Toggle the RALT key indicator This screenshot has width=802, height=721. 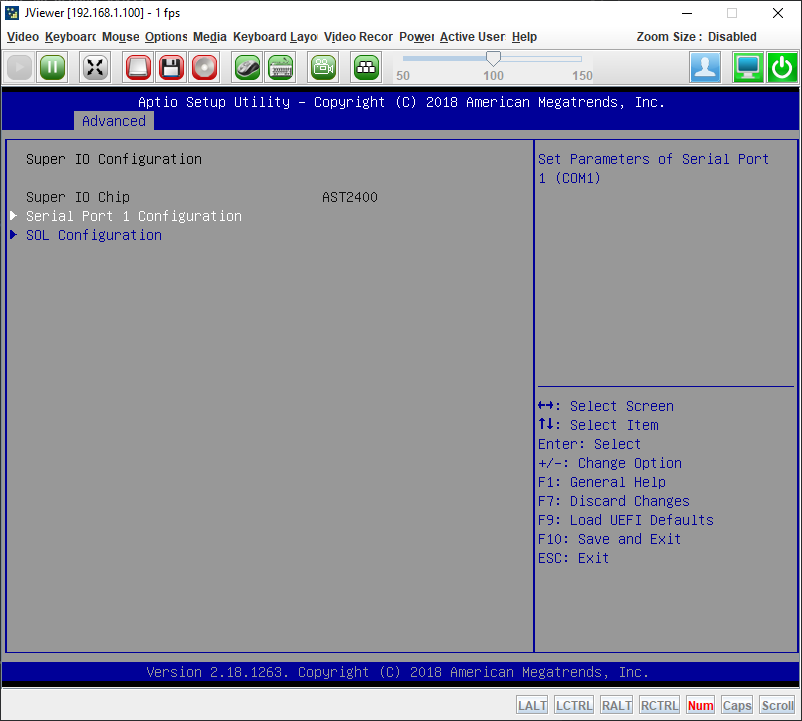[x=616, y=706]
